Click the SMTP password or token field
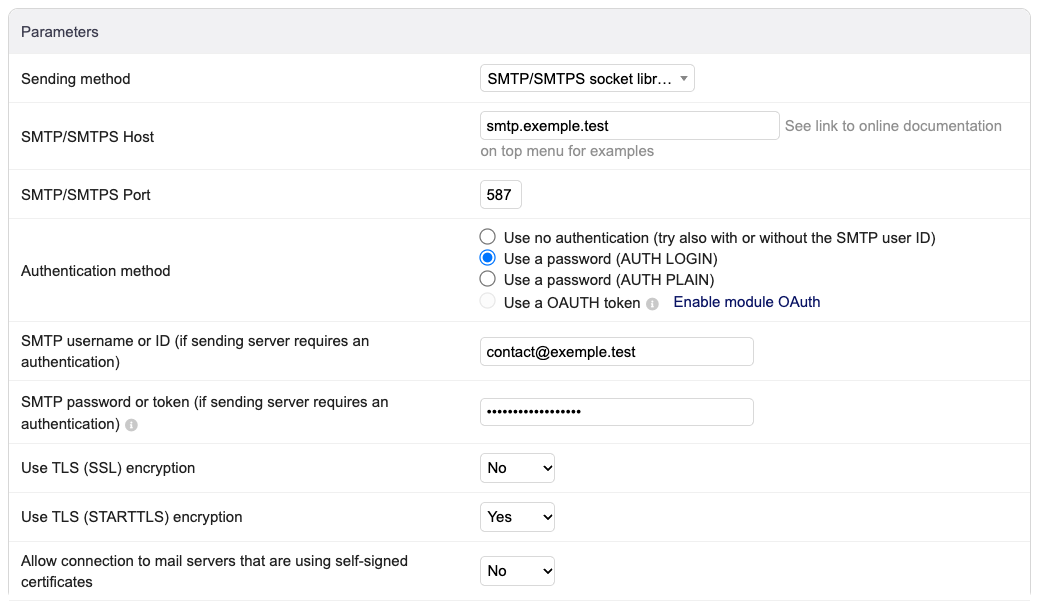 (x=617, y=412)
